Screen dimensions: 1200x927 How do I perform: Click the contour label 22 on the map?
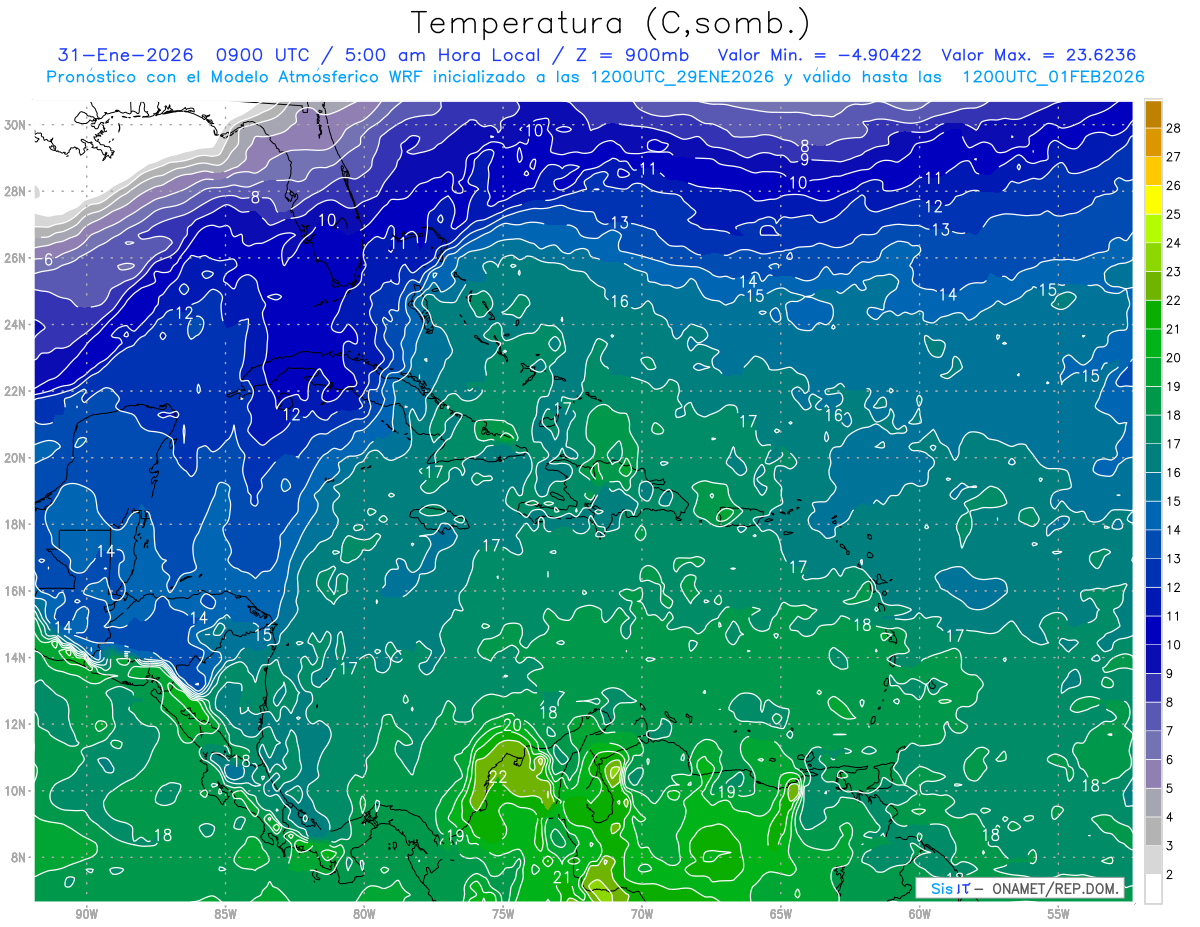click(x=498, y=777)
